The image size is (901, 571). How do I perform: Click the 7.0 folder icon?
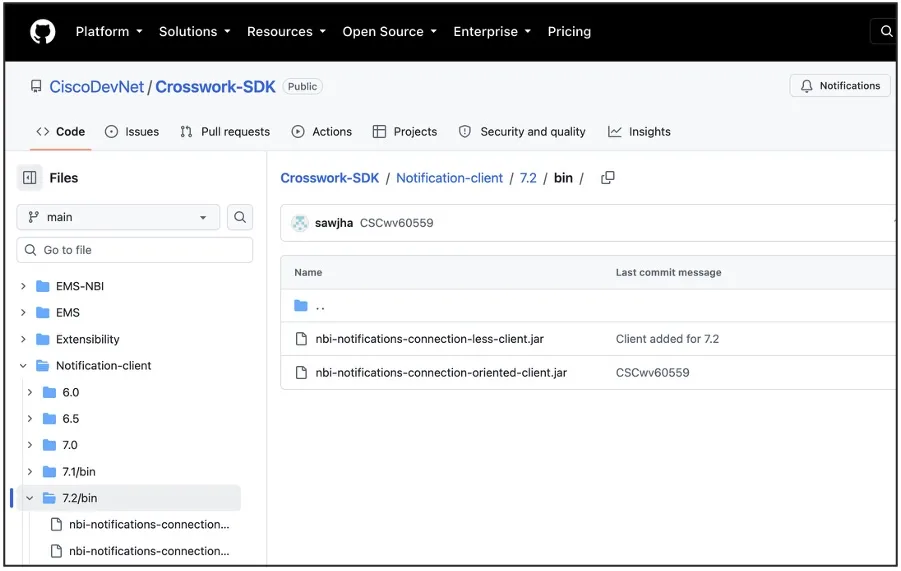(49, 445)
